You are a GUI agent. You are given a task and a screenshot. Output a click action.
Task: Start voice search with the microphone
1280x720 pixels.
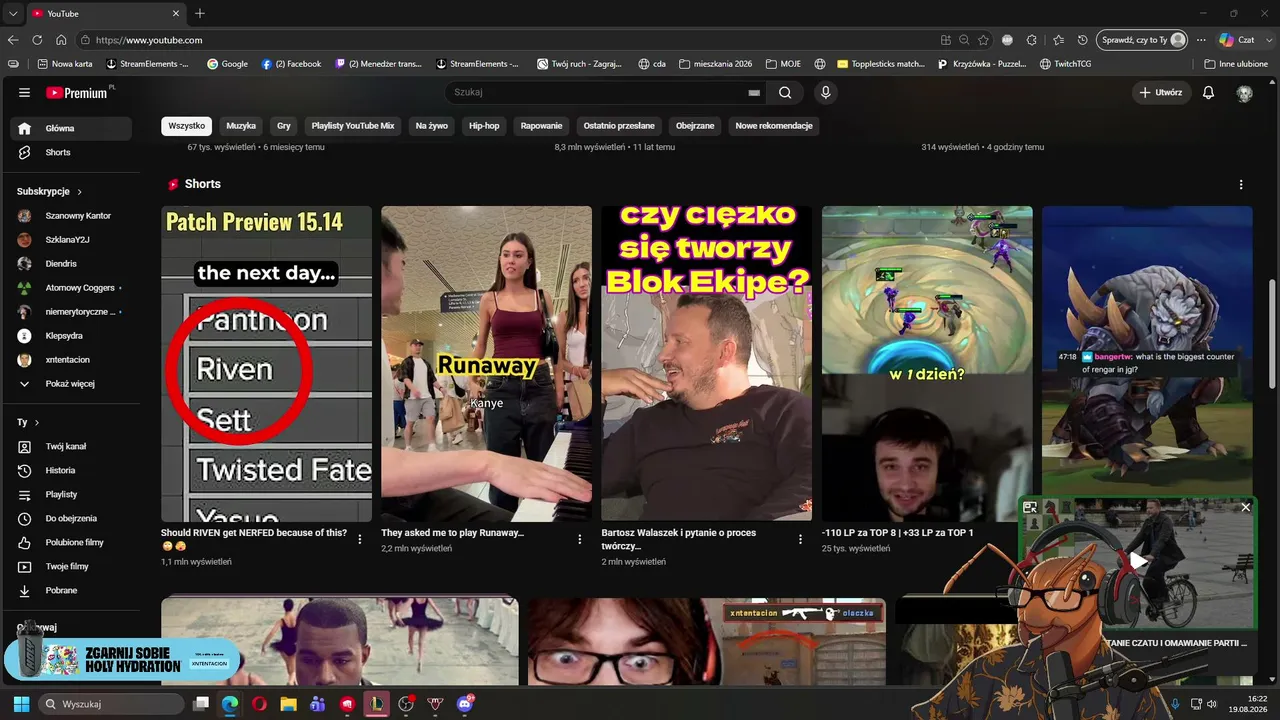[825, 93]
